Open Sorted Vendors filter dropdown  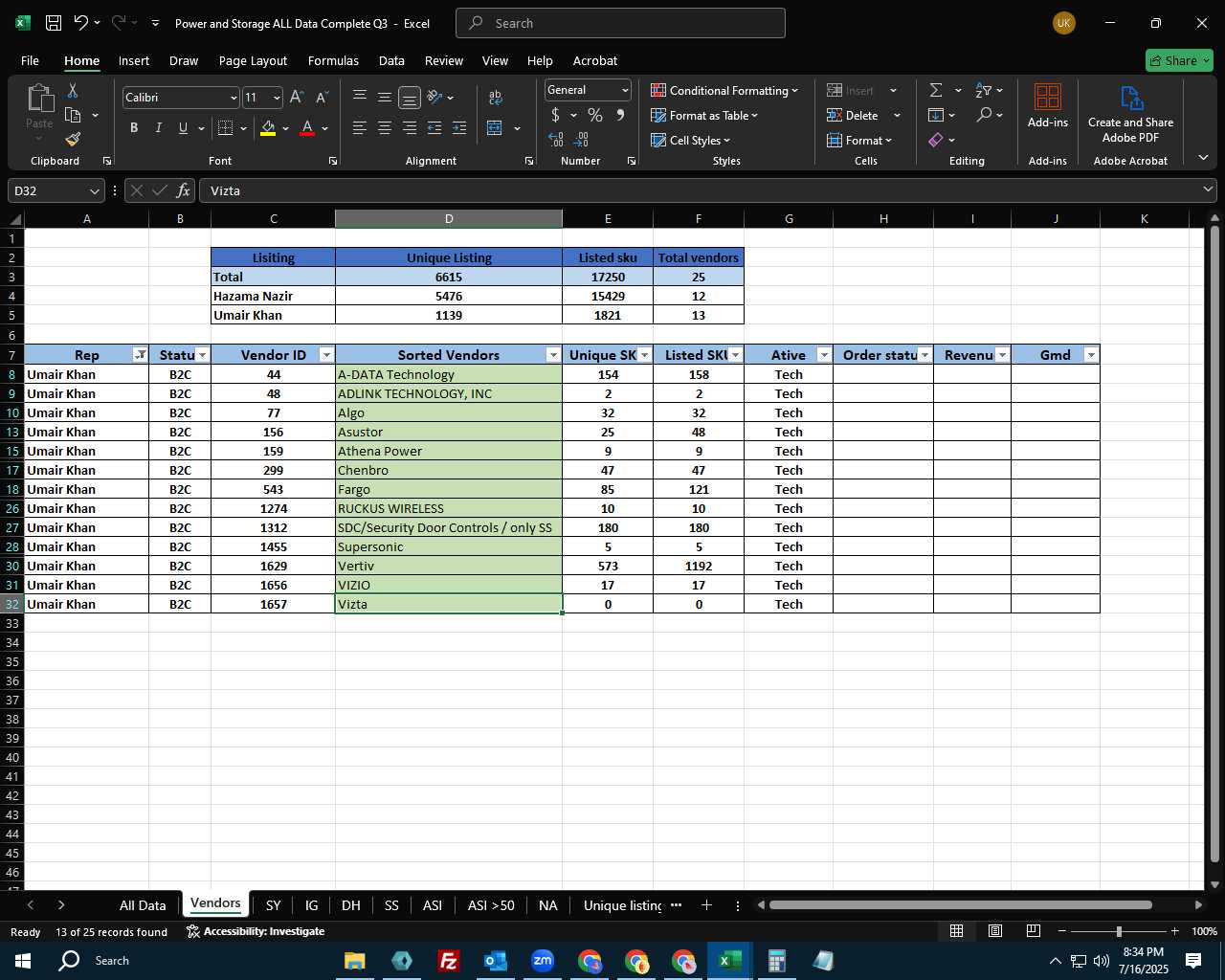pos(553,355)
